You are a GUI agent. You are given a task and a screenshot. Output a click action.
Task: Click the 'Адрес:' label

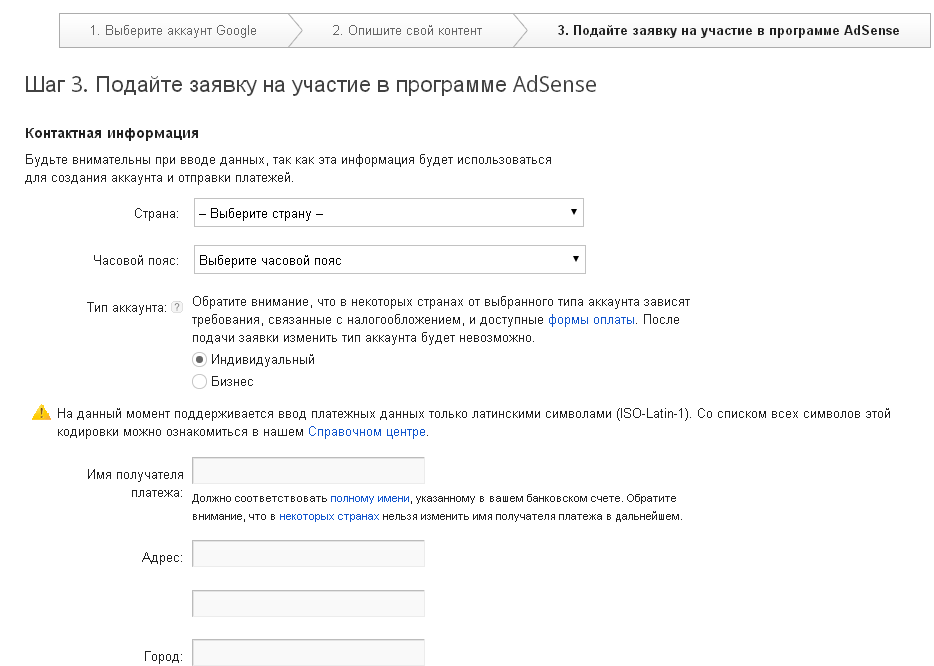[162, 558]
